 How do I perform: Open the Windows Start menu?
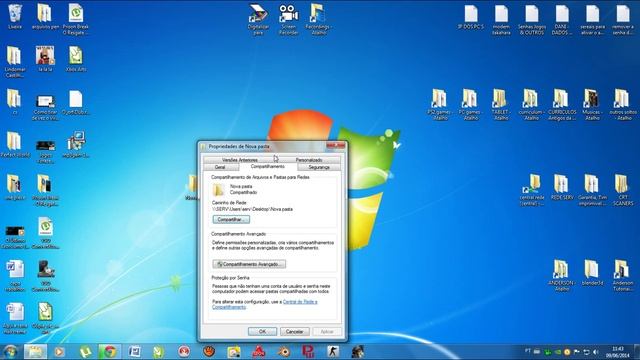10,351
